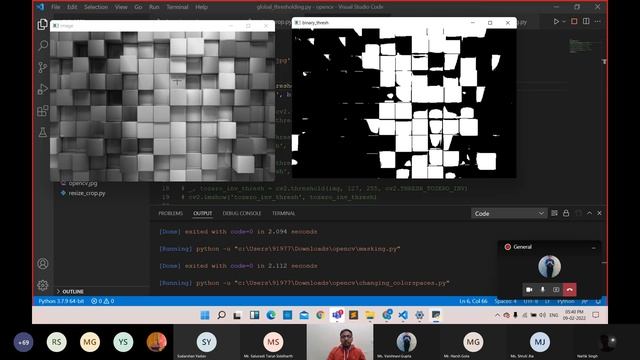Switch to the PROBLEMS tab
640x360 pixels.
[x=170, y=213]
